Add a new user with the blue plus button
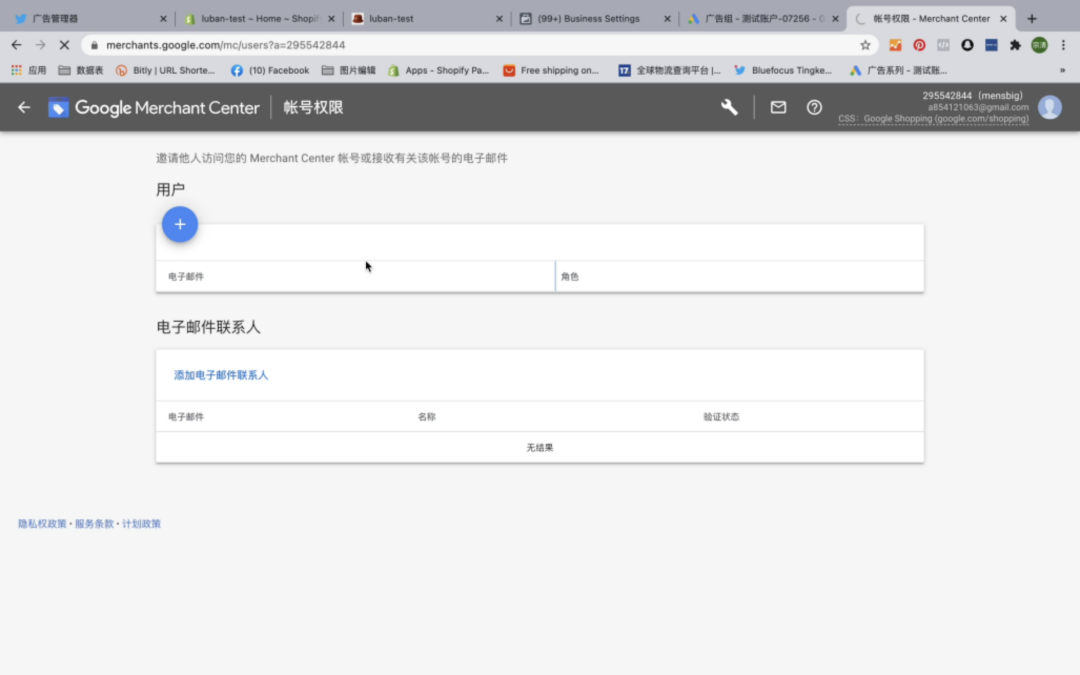Image resolution: width=1080 pixels, height=675 pixels. pos(180,224)
